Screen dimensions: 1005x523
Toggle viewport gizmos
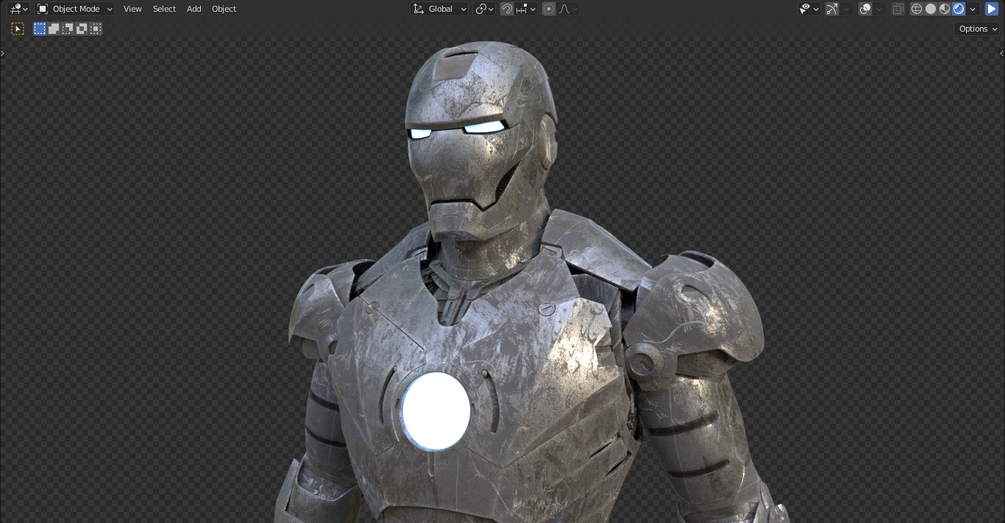point(832,9)
